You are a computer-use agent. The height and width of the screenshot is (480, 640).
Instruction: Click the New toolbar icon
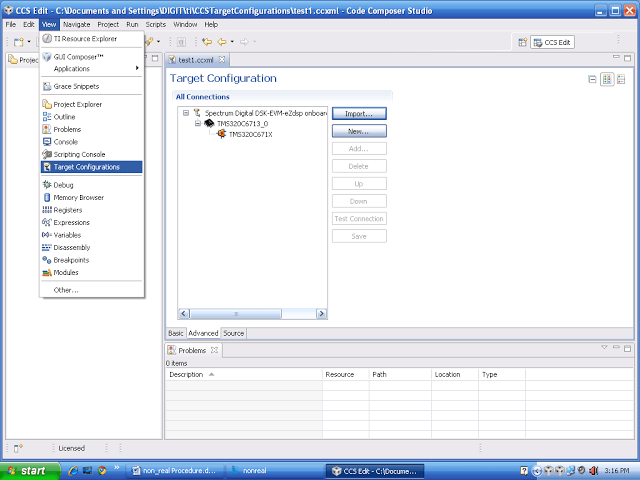coord(18,42)
